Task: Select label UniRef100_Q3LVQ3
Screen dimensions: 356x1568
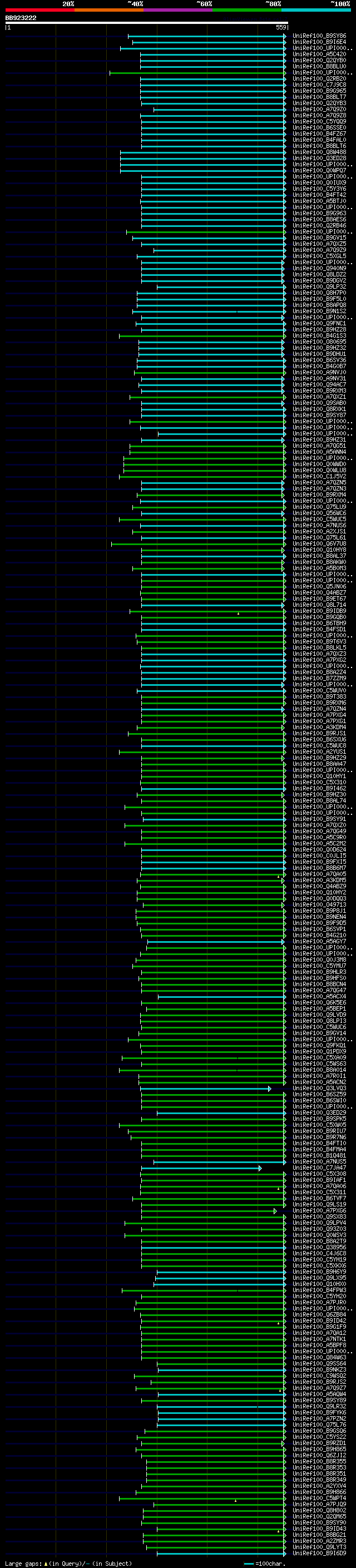Action: point(319,1089)
